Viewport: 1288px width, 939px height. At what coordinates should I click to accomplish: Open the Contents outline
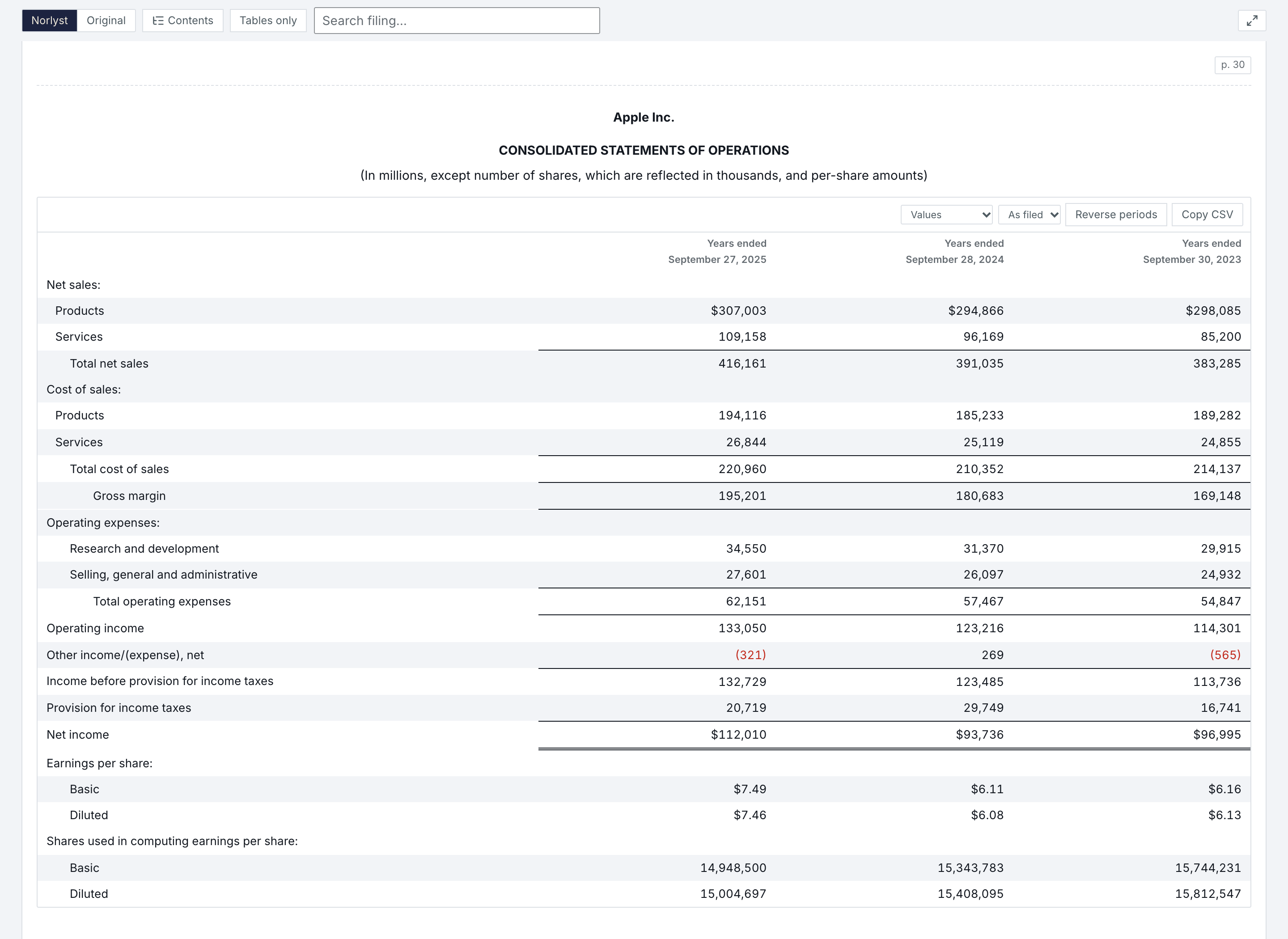tap(183, 21)
